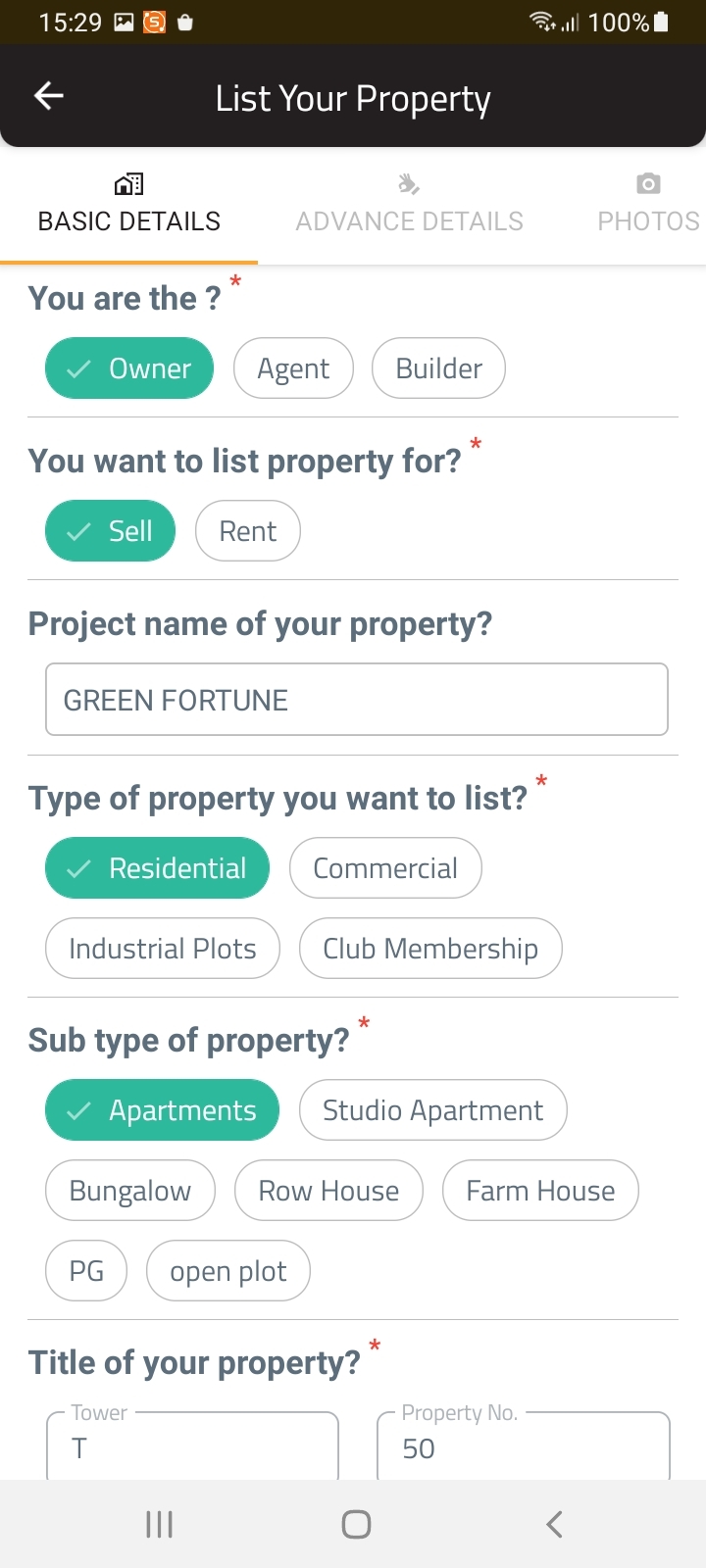The image size is (706, 1568).
Task: Open the PHOTOS tab
Action: coord(648,221)
